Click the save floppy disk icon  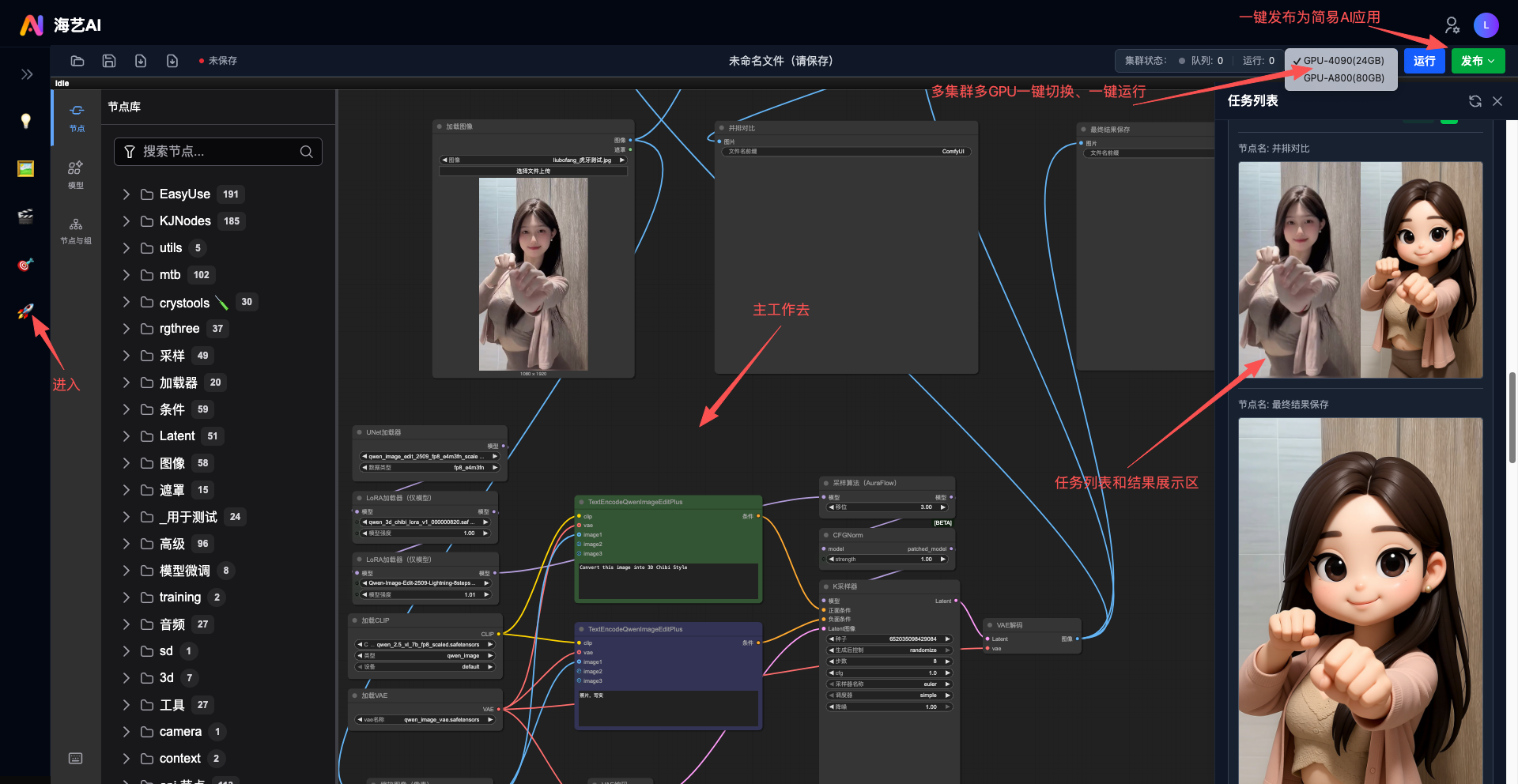coord(109,61)
